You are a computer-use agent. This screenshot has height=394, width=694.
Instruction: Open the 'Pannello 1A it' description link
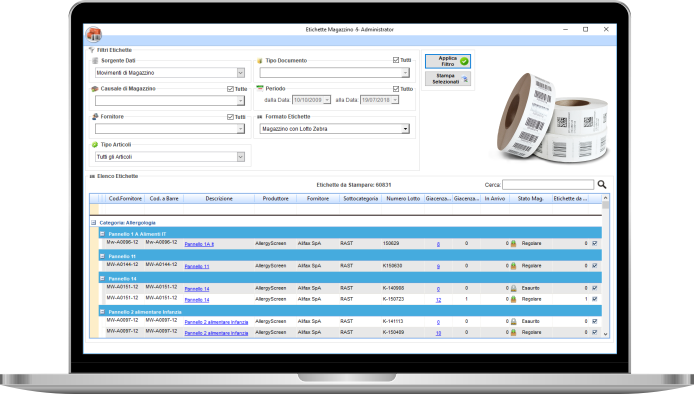coord(199,244)
